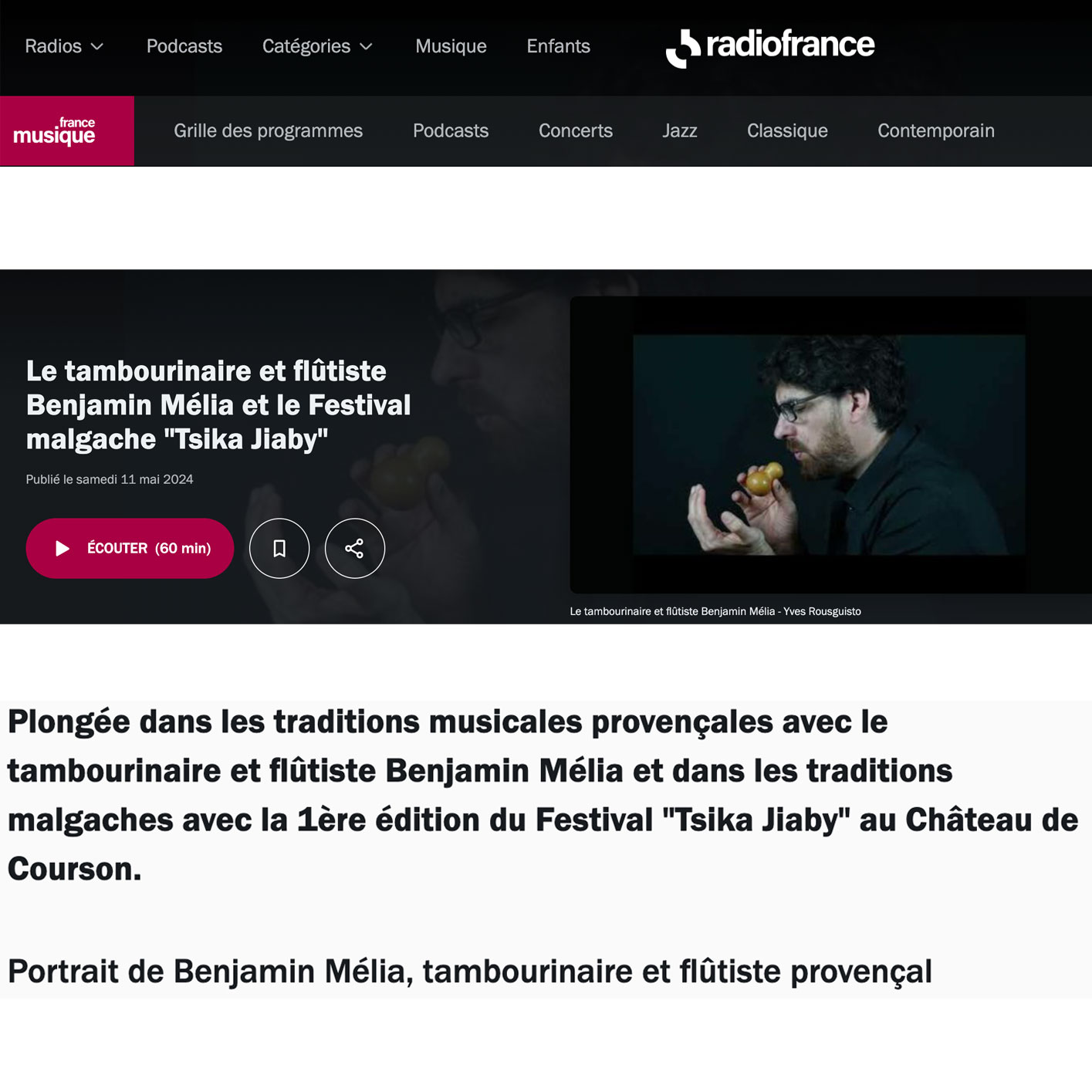Open the Radio France logo homepage
Image resolution: width=1092 pixels, height=1092 pixels.
pyautogui.click(x=769, y=47)
